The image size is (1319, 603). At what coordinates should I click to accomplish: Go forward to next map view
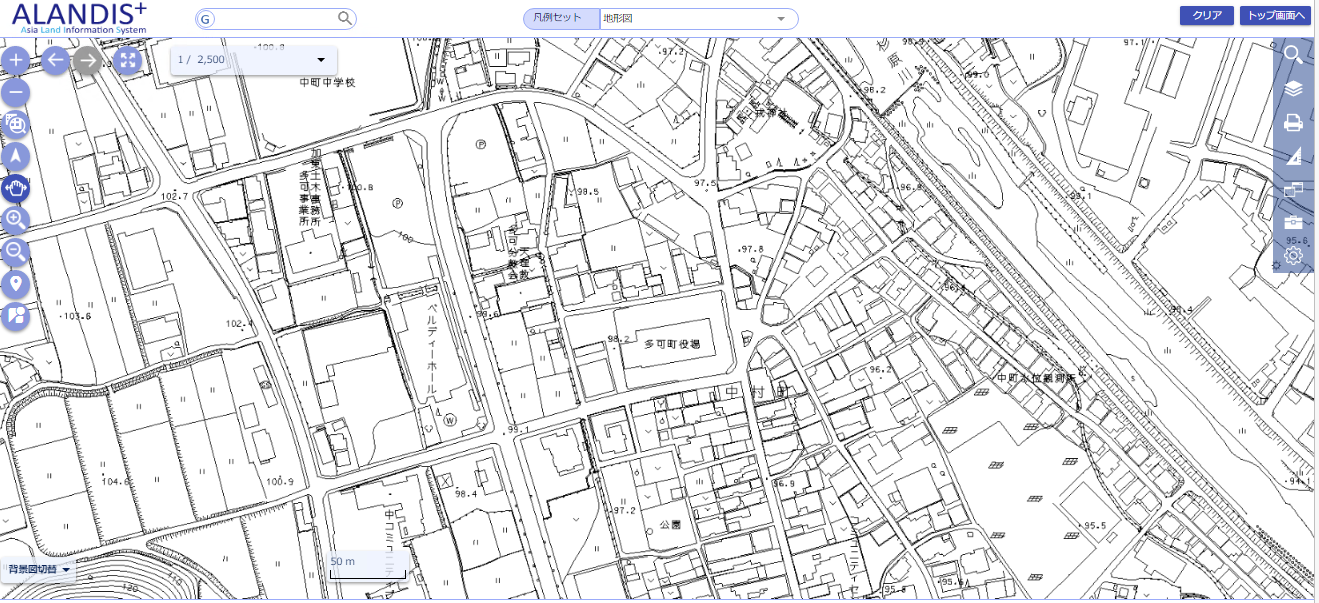tap(88, 61)
